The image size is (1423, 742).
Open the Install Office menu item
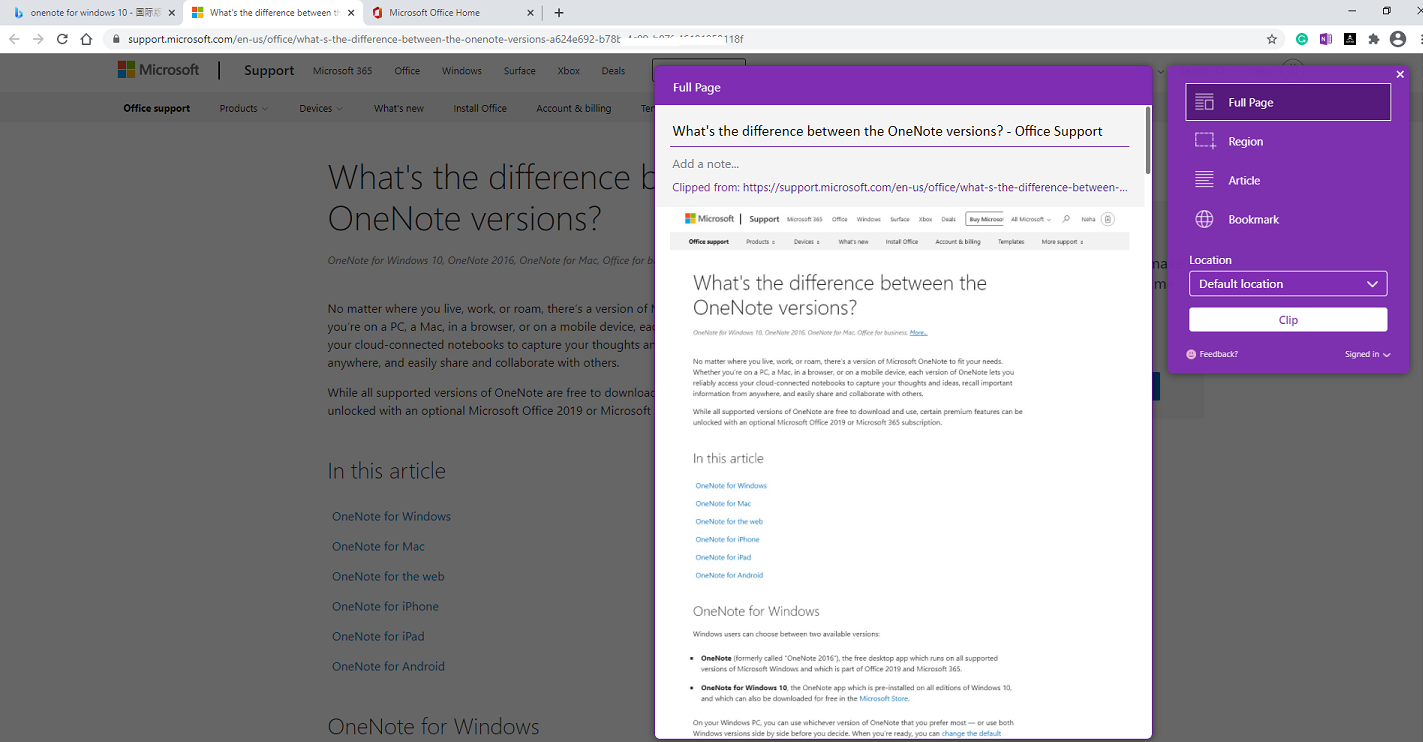coord(479,108)
